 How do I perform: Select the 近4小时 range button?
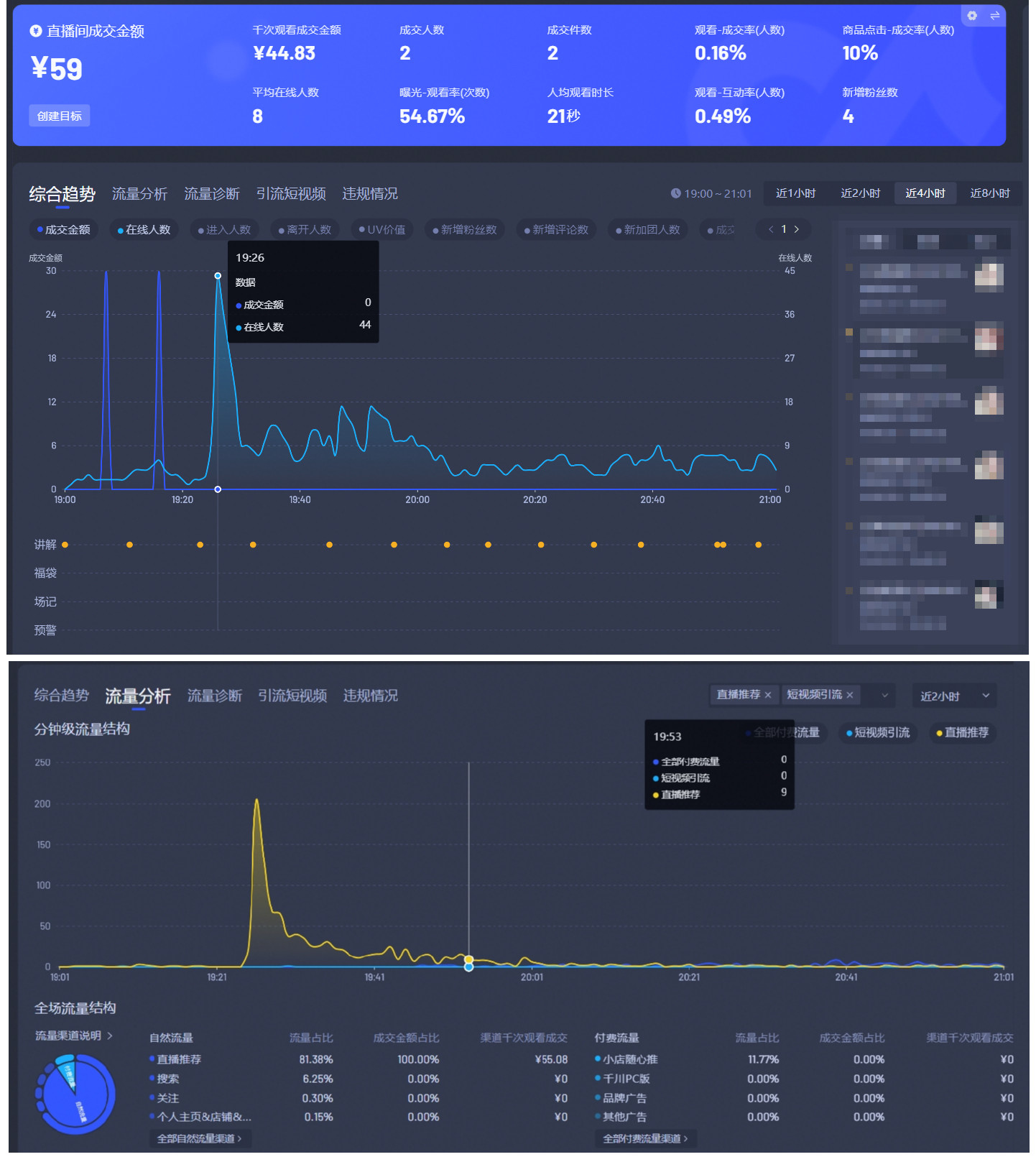pos(925,193)
